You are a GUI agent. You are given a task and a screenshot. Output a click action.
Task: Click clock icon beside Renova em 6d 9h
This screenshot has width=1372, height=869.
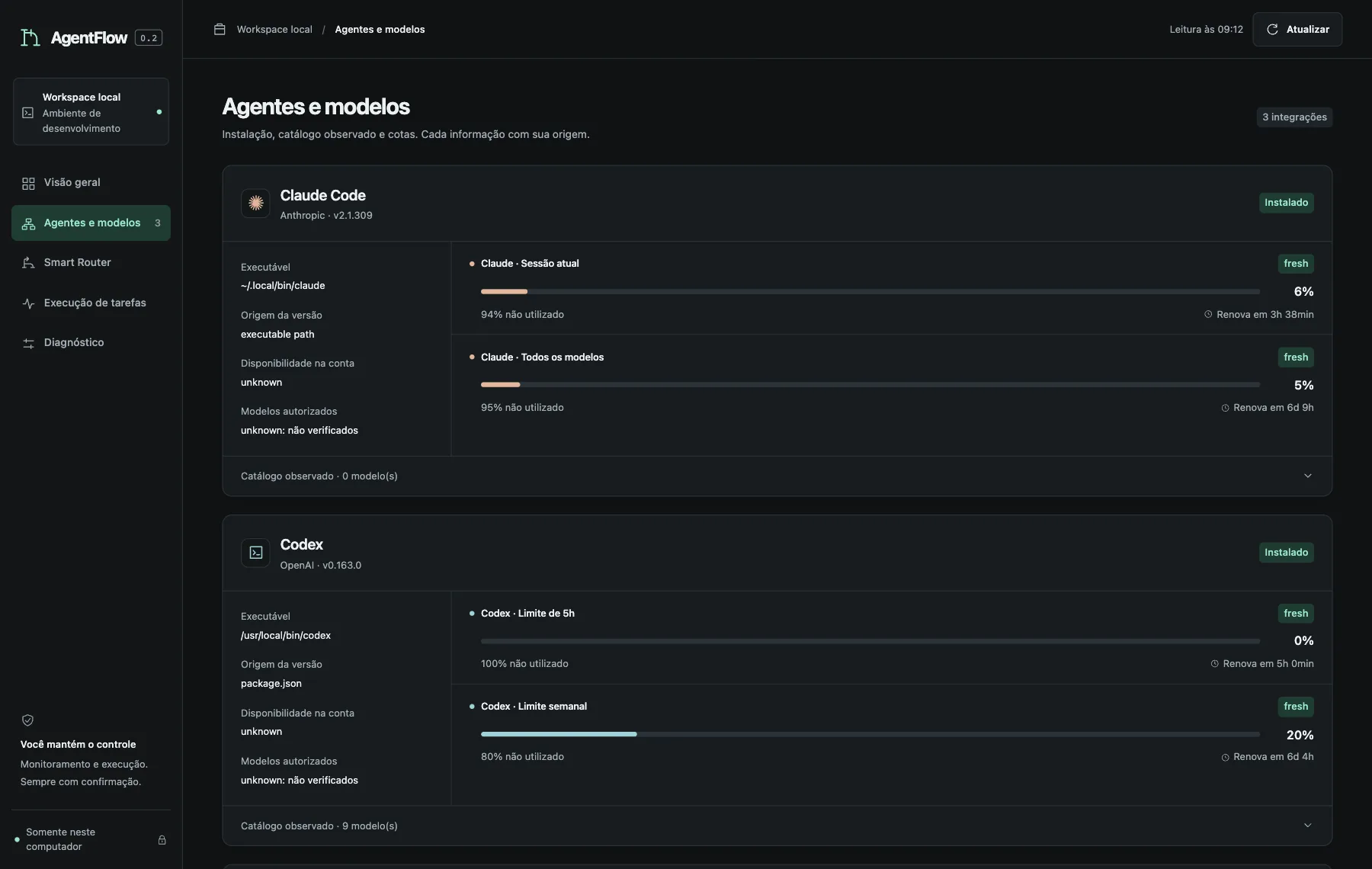pos(1225,409)
